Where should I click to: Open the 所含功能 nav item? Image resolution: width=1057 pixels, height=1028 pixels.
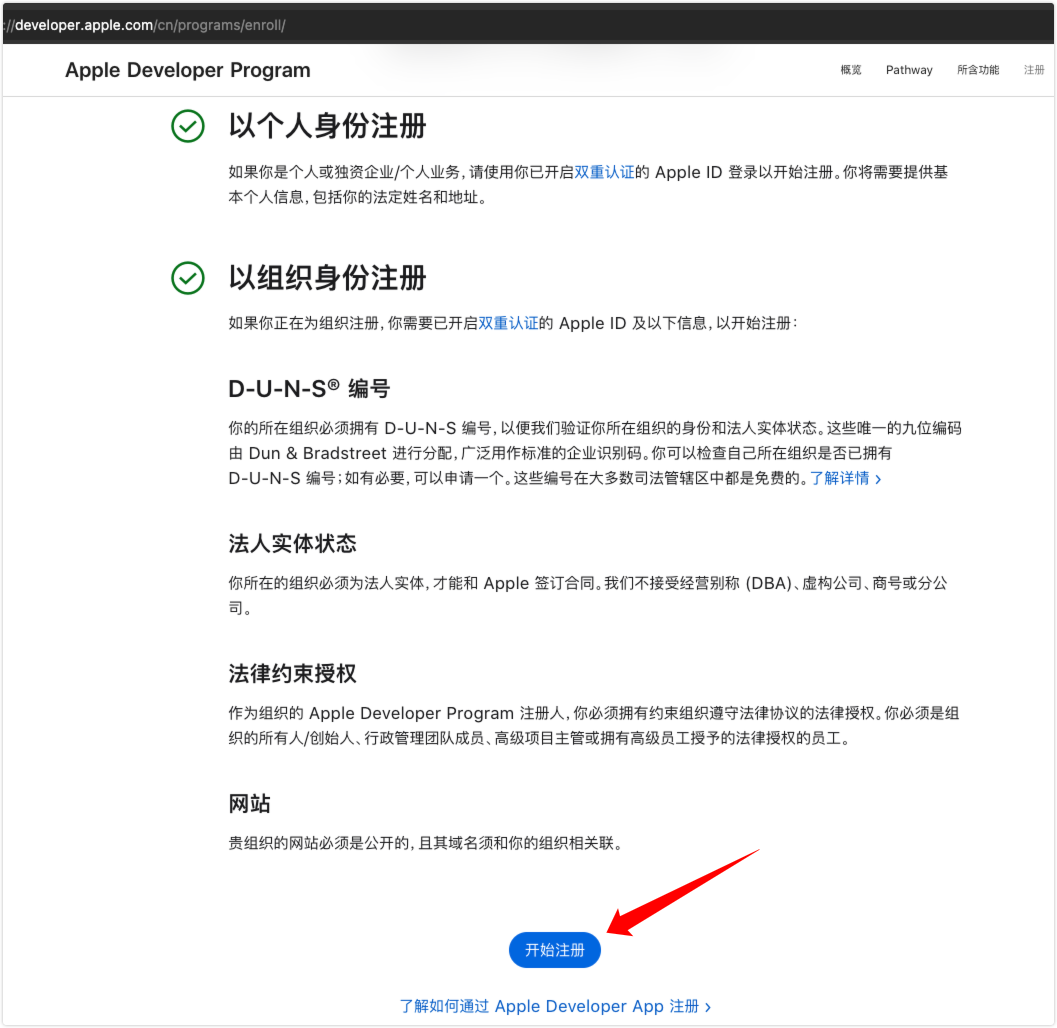tap(977, 69)
